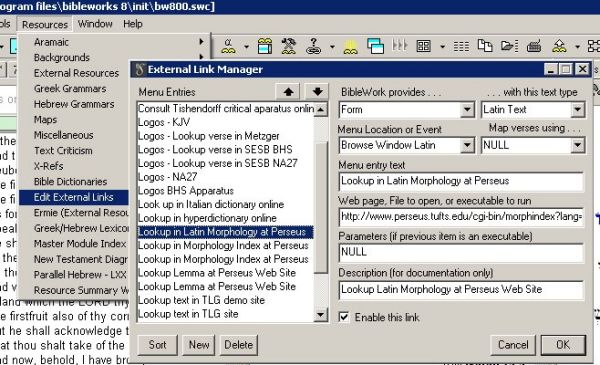Select 'Consult Tishendorff critical aparatus' entry
600x365 pixels.
[x=226, y=109]
